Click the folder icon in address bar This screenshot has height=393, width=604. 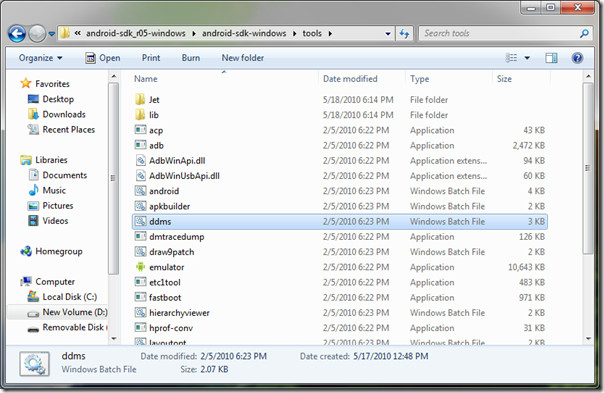click(x=65, y=33)
